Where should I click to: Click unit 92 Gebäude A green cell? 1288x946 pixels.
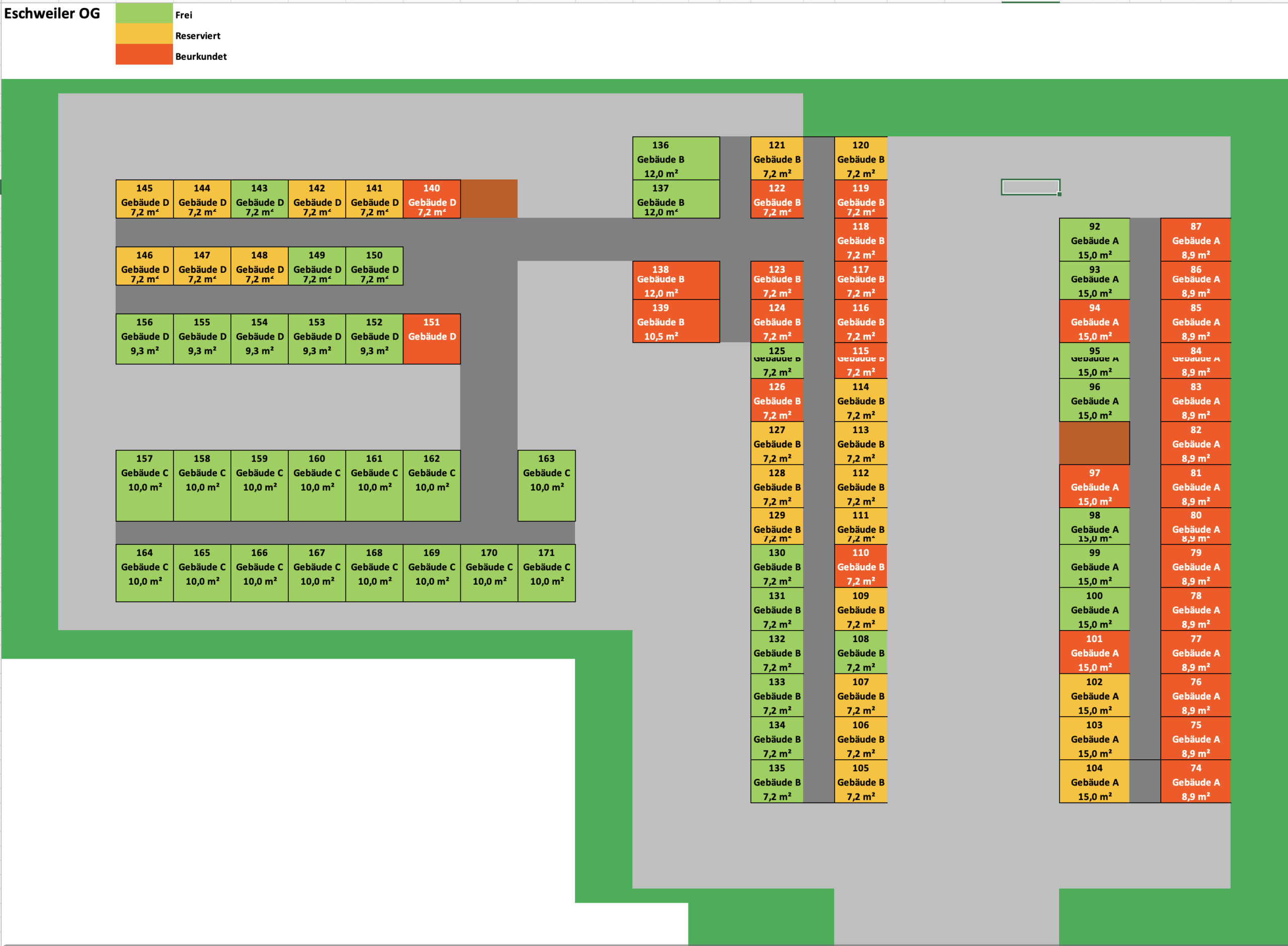point(1094,240)
